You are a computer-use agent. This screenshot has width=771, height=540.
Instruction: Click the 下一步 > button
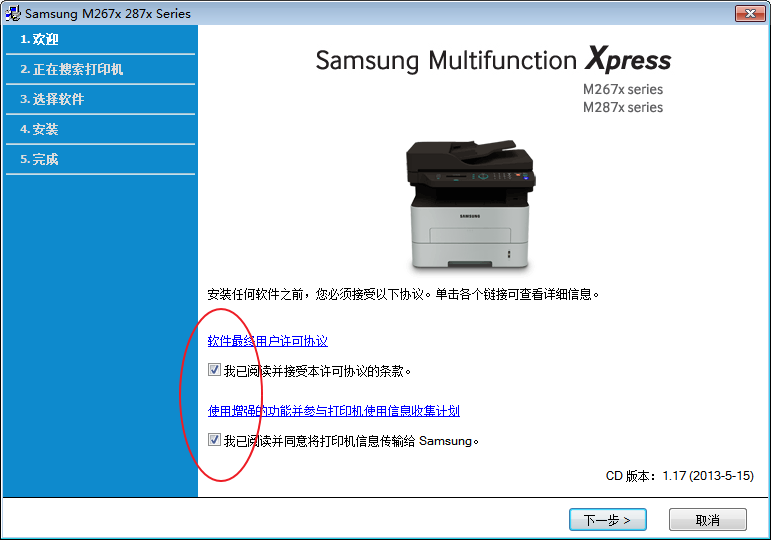(x=607, y=520)
